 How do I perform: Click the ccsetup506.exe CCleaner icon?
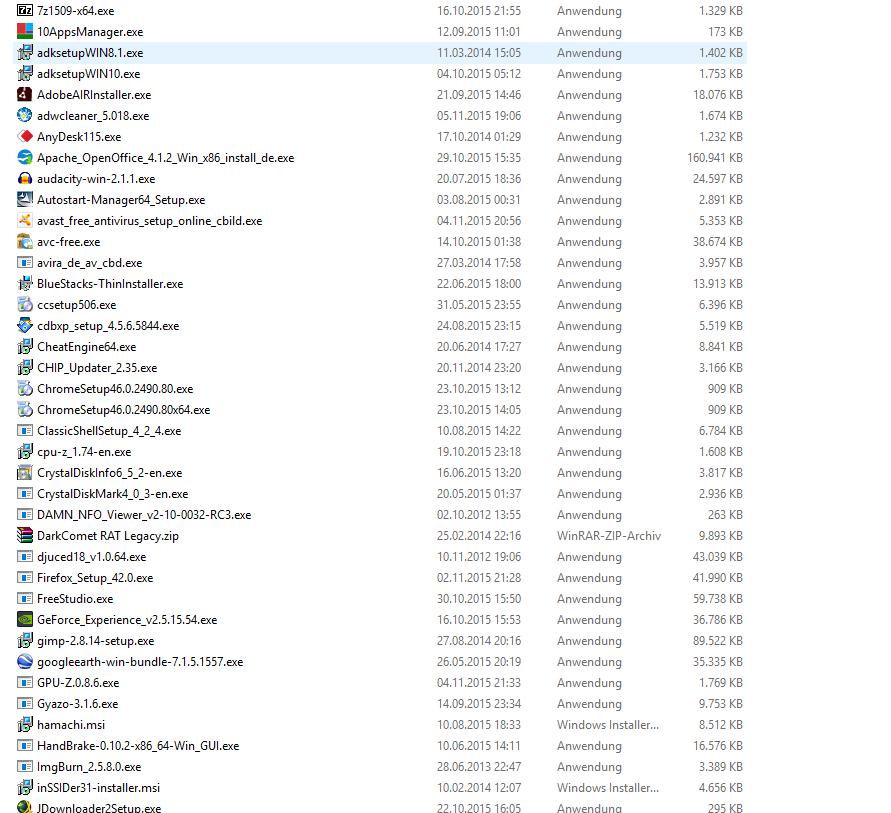pos(24,305)
